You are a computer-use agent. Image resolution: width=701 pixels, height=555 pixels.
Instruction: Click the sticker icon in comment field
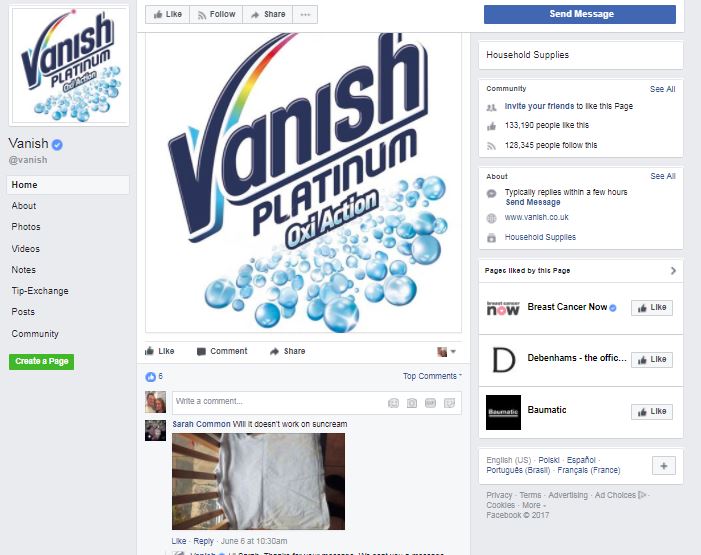coord(449,403)
